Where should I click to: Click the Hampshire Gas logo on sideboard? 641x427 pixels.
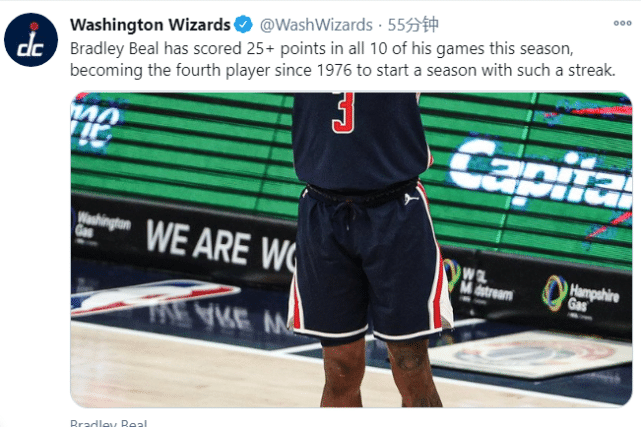coord(581,294)
